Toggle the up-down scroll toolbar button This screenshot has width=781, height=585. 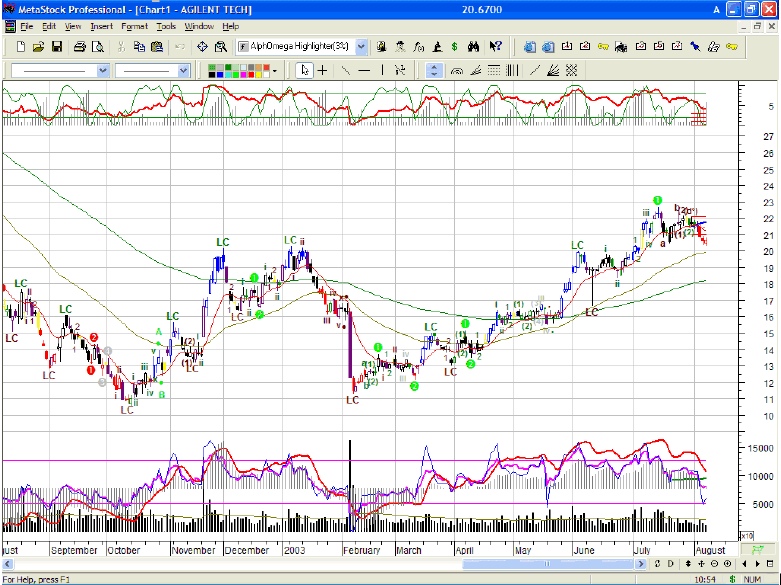point(434,71)
